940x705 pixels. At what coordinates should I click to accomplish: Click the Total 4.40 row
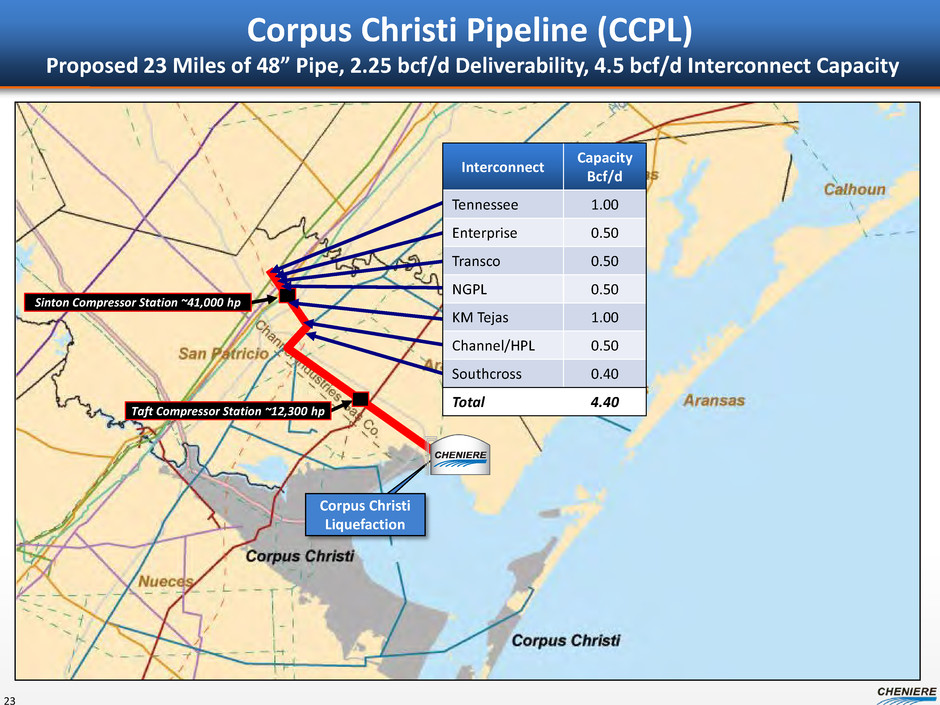[x=544, y=403]
